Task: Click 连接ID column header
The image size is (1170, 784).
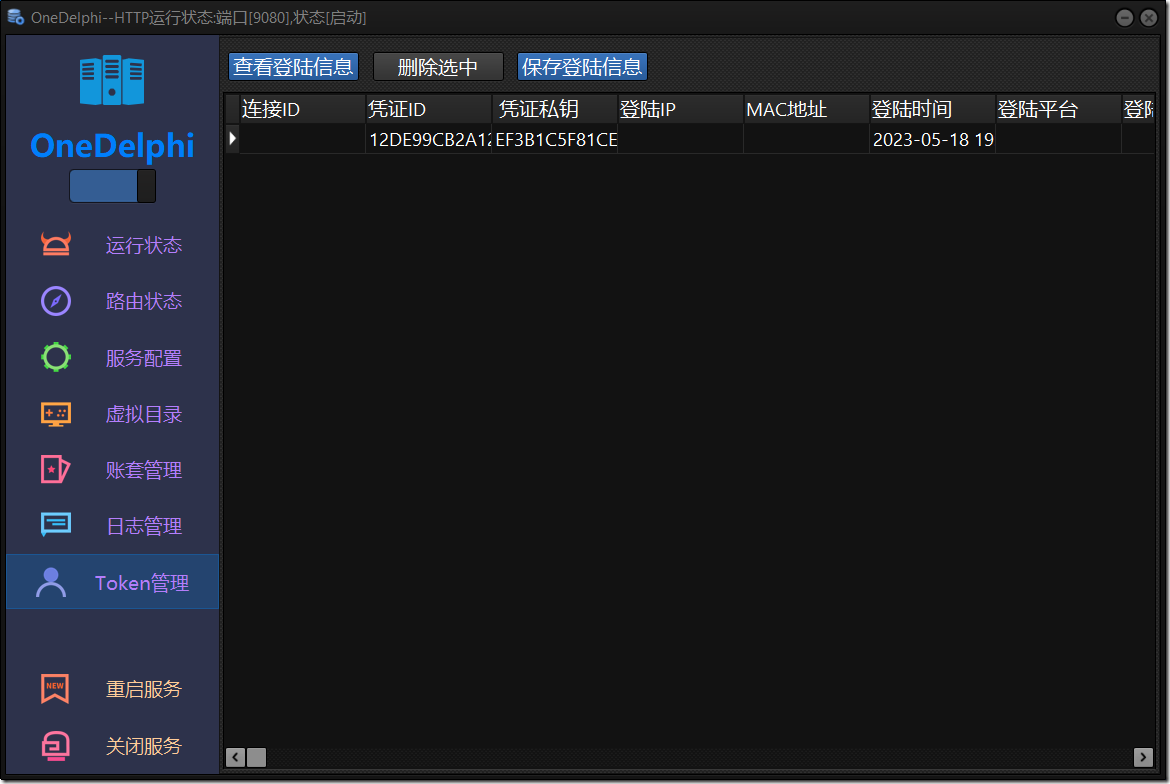Action: (x=302, y=109)
